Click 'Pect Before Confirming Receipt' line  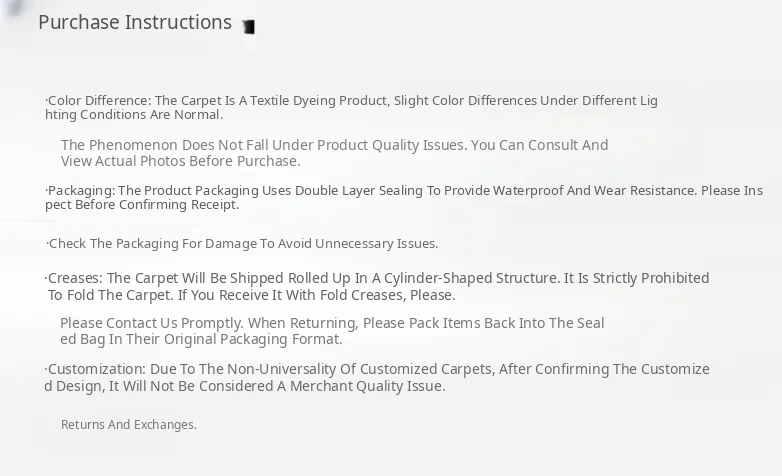click(142, 205)
